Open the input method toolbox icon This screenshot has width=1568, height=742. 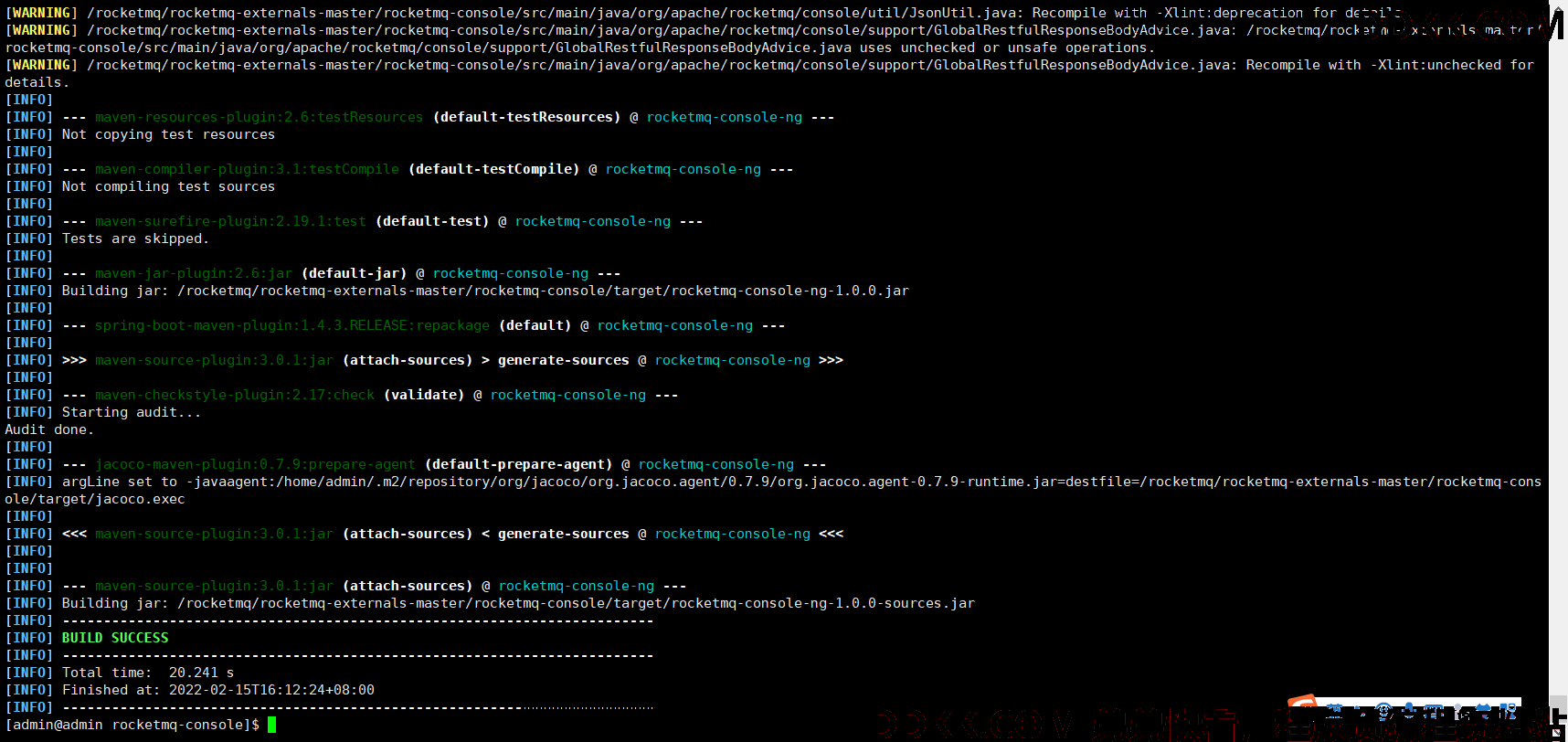point(1509,711)
